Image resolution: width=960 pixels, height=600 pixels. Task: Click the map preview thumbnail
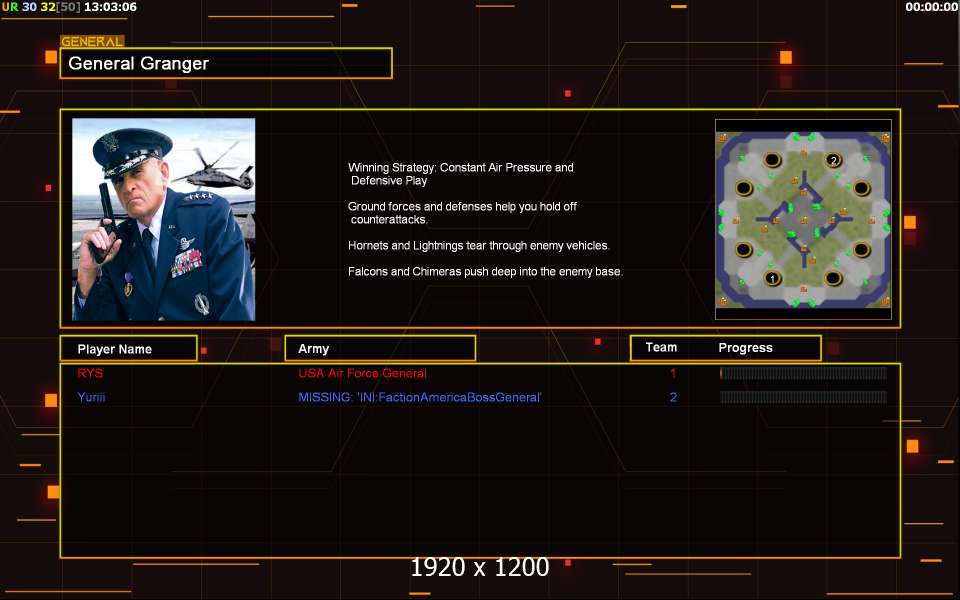[x=803, y=219]
